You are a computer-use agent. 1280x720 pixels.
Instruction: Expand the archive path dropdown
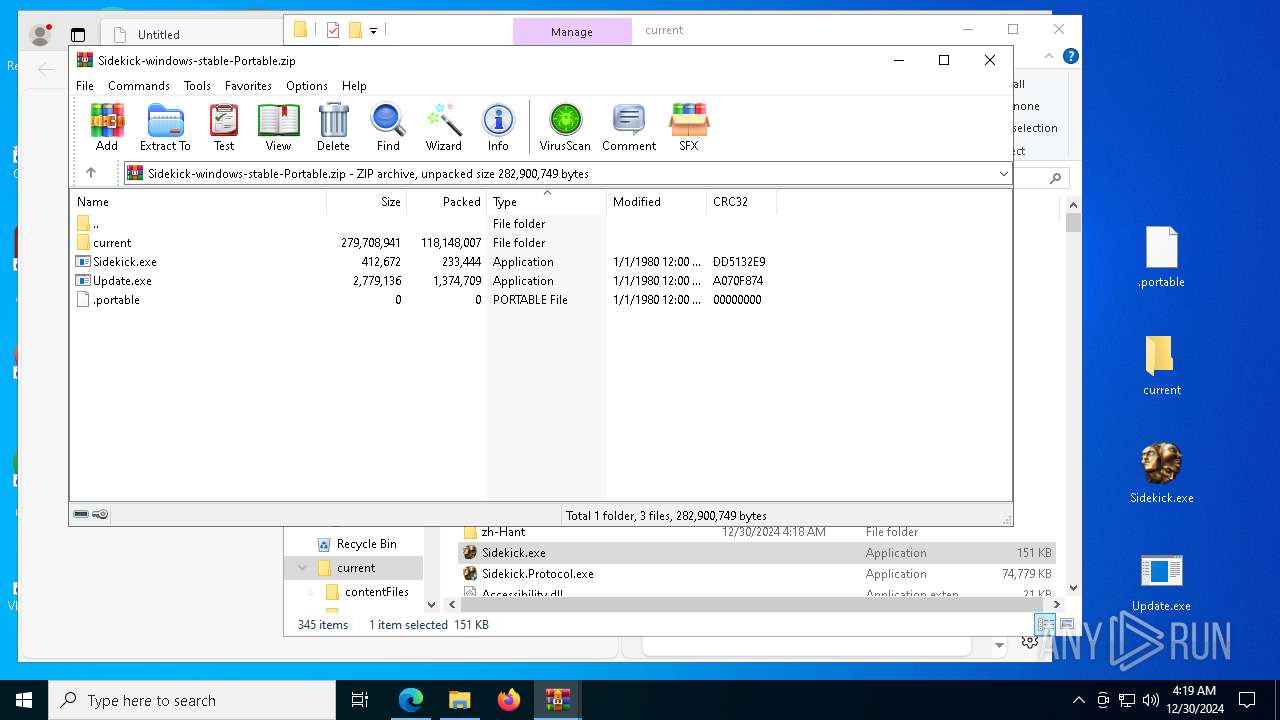pyautogui.click(x=1003, y=174)
